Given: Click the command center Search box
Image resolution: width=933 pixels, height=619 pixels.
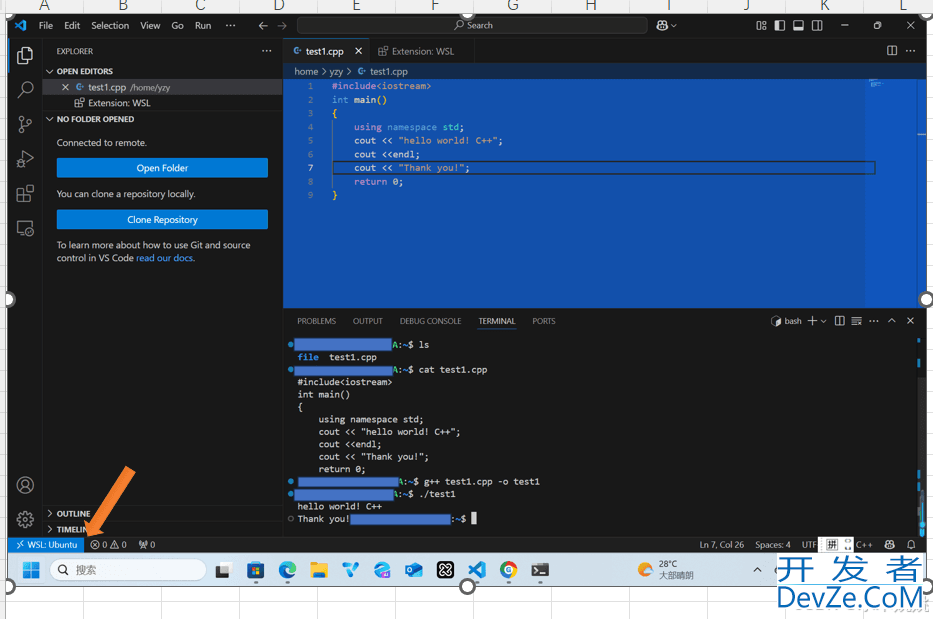Looking at the screenshot, I should click(472, 26).
